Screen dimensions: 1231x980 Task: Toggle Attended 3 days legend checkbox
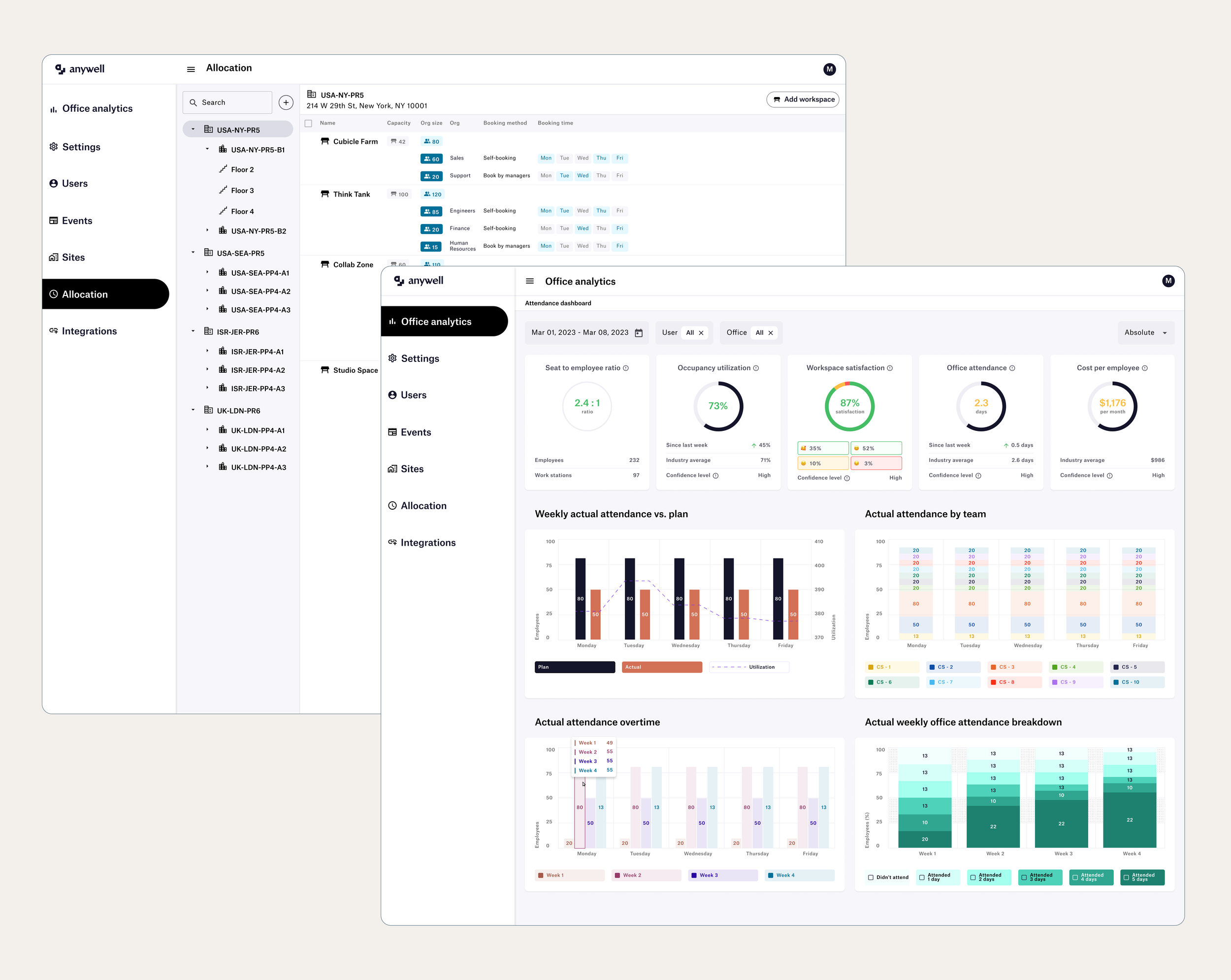pos(1024,877)
